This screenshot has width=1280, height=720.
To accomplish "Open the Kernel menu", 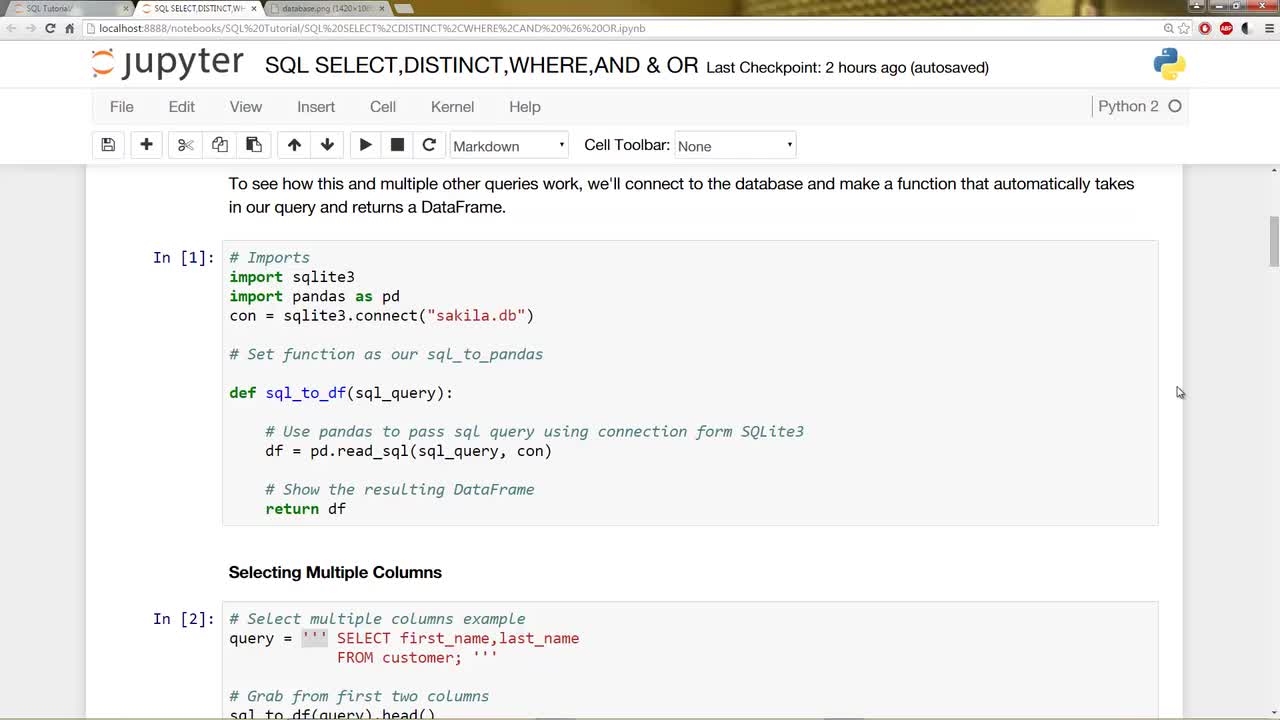I will coord(452,107).
